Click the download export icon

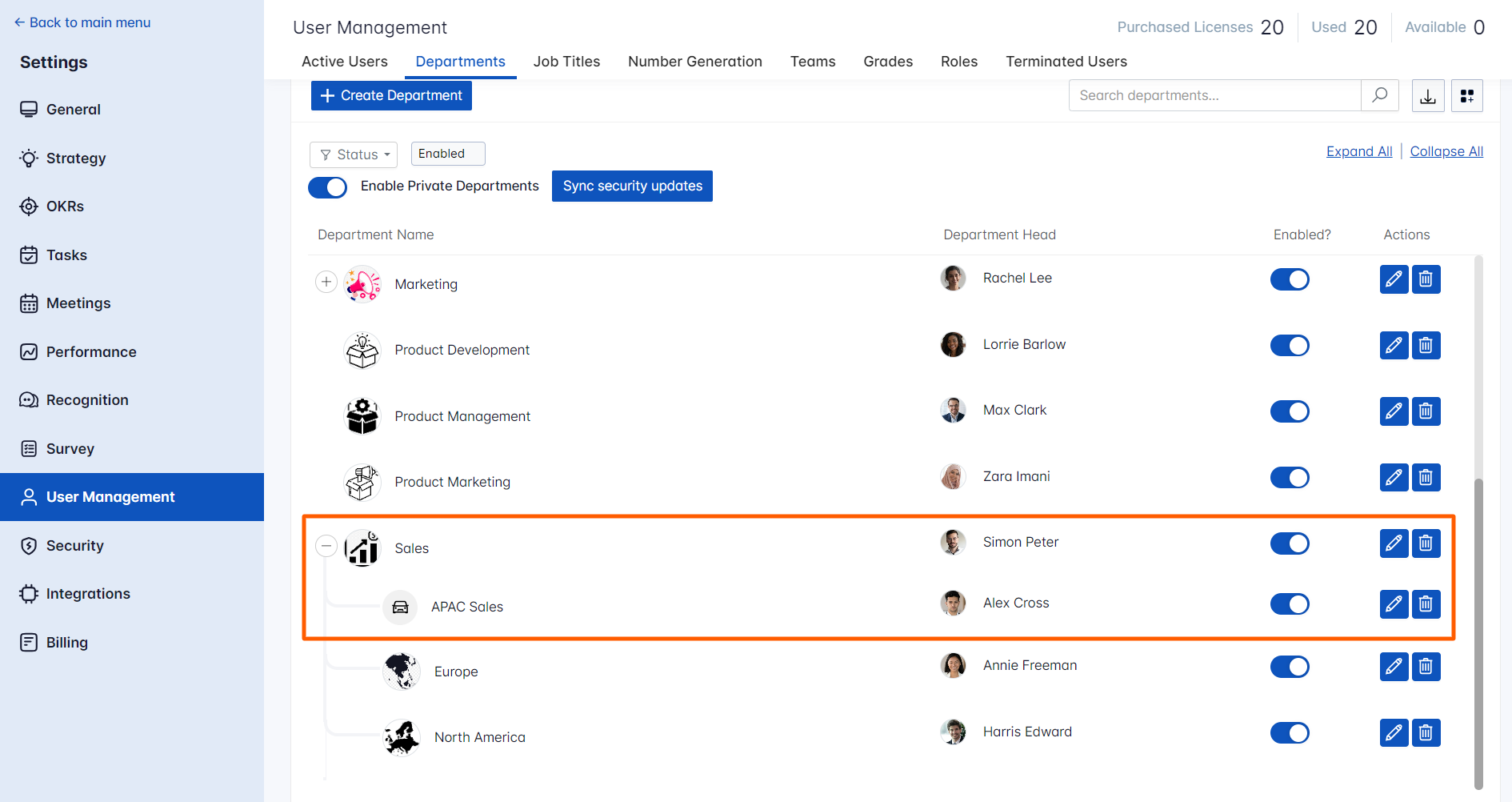1428,96
